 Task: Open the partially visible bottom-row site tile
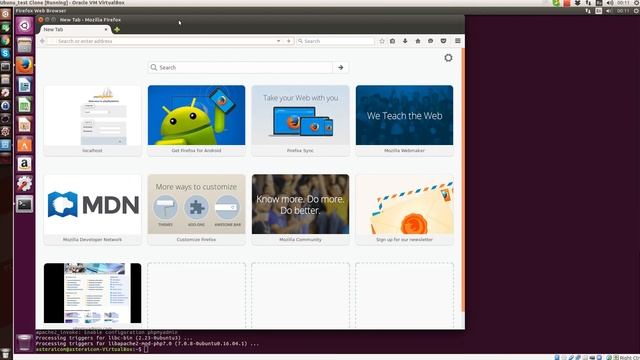tap(93, 295)
